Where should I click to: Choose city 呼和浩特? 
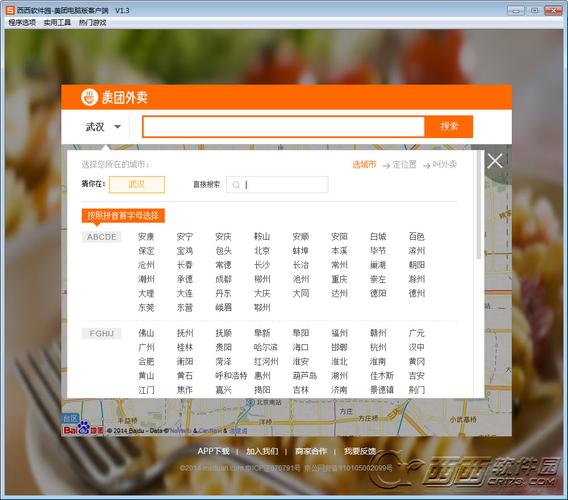(231, 376)
